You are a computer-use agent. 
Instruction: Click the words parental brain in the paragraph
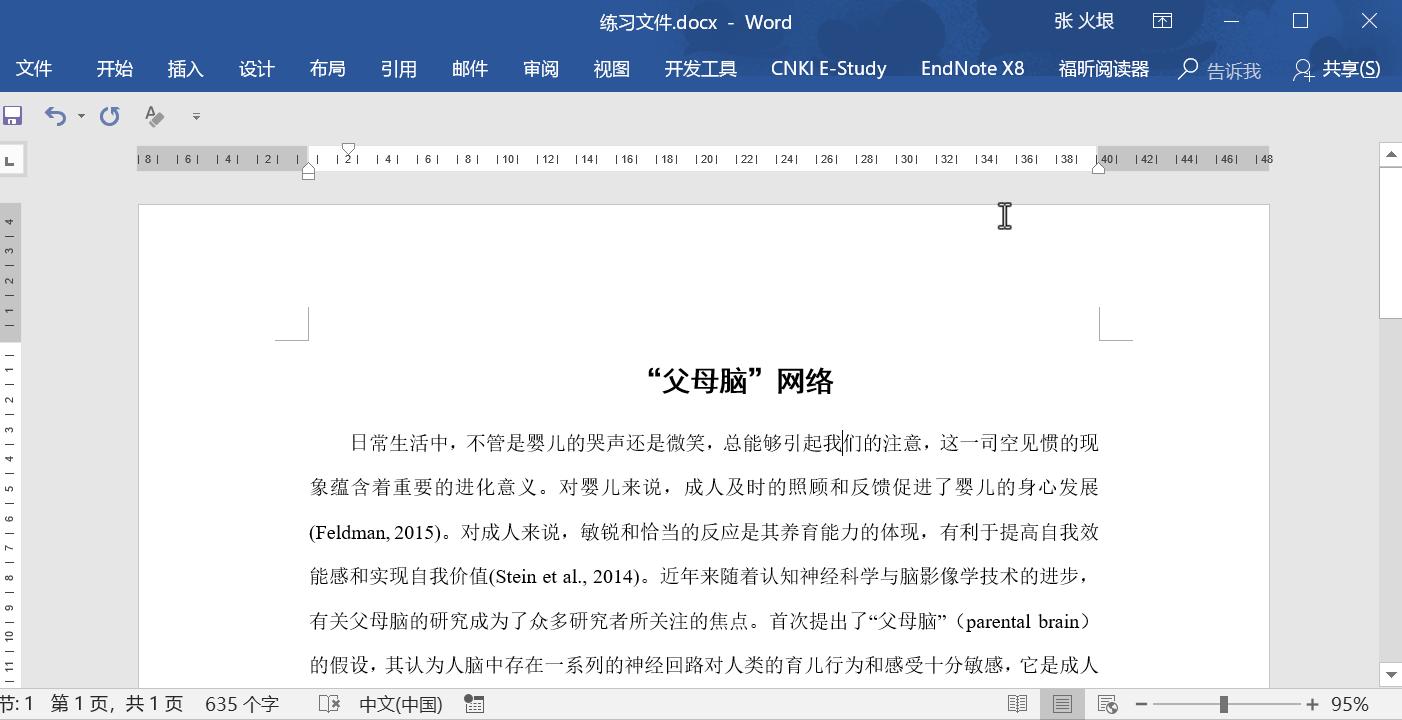pos(1022,621)
